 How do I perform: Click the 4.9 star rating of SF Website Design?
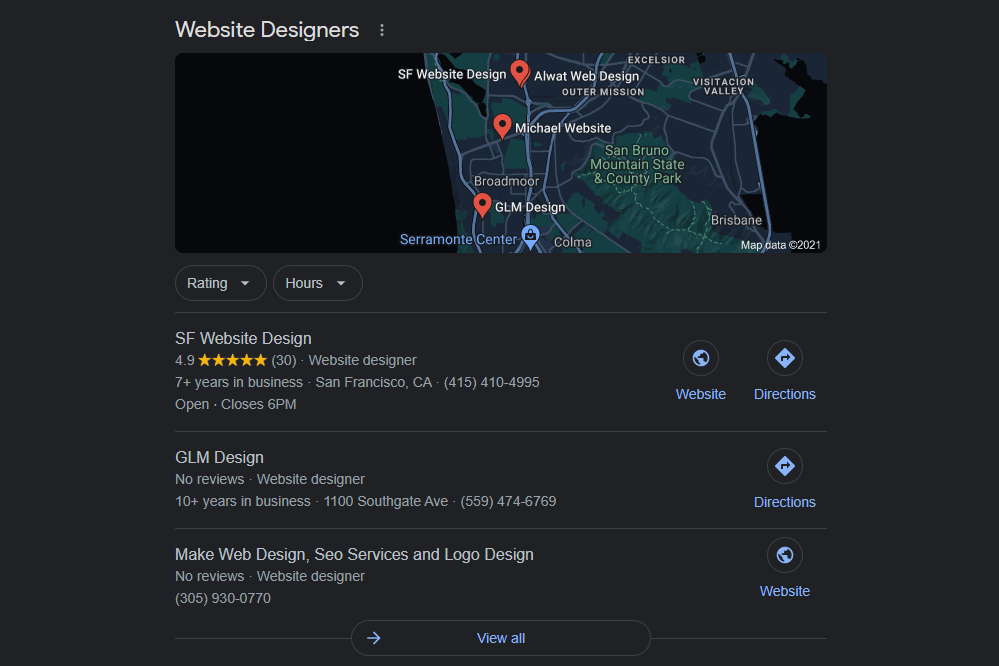coord(232,360)
